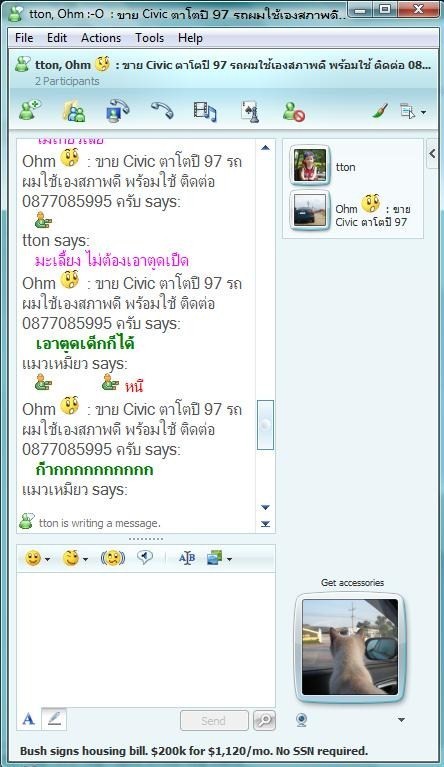Screen dimensions: 444x767
Task: Invite someone to this conversation
Action: (x=30, y=111)
